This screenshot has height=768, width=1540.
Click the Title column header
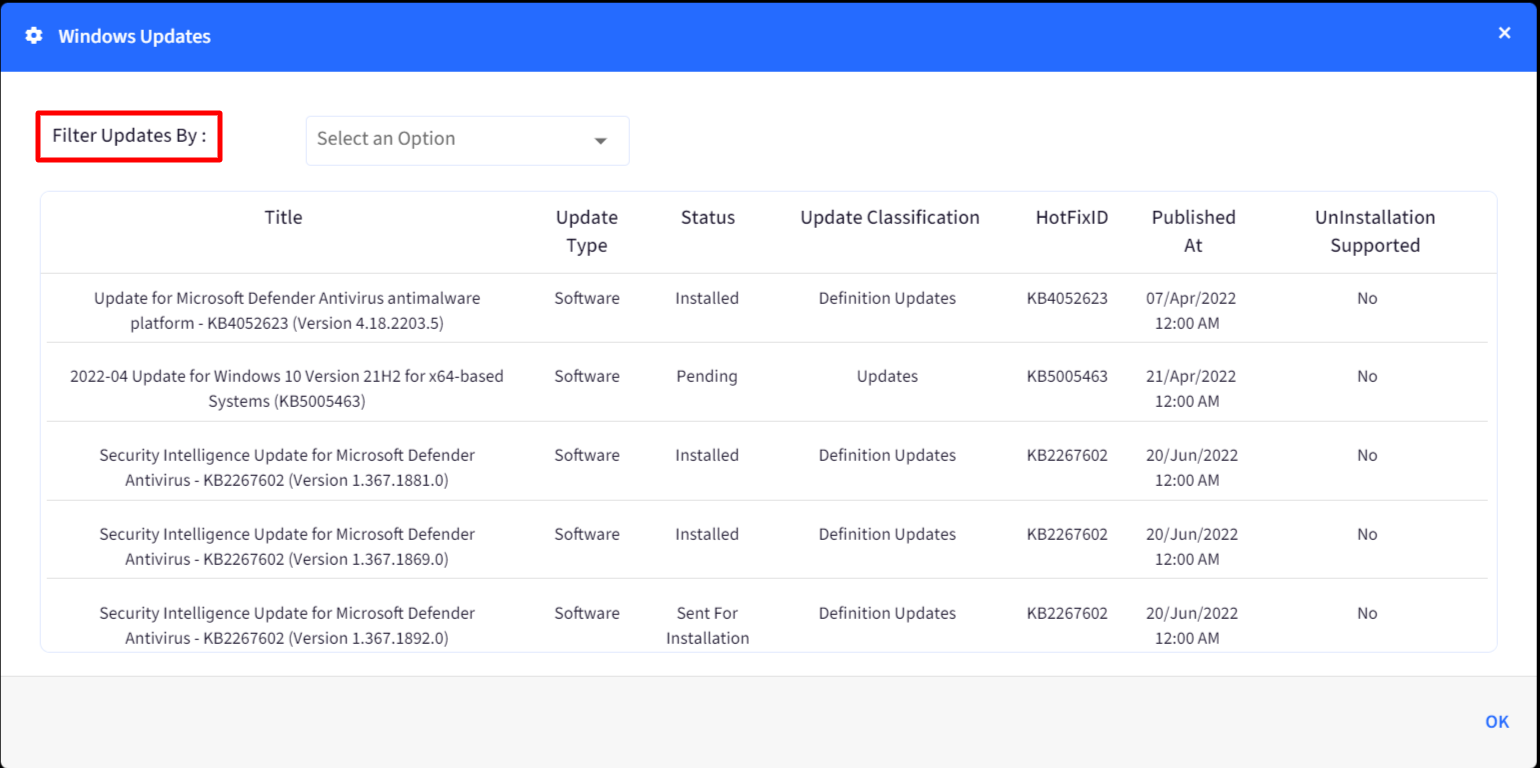click(x=283, y=217)
